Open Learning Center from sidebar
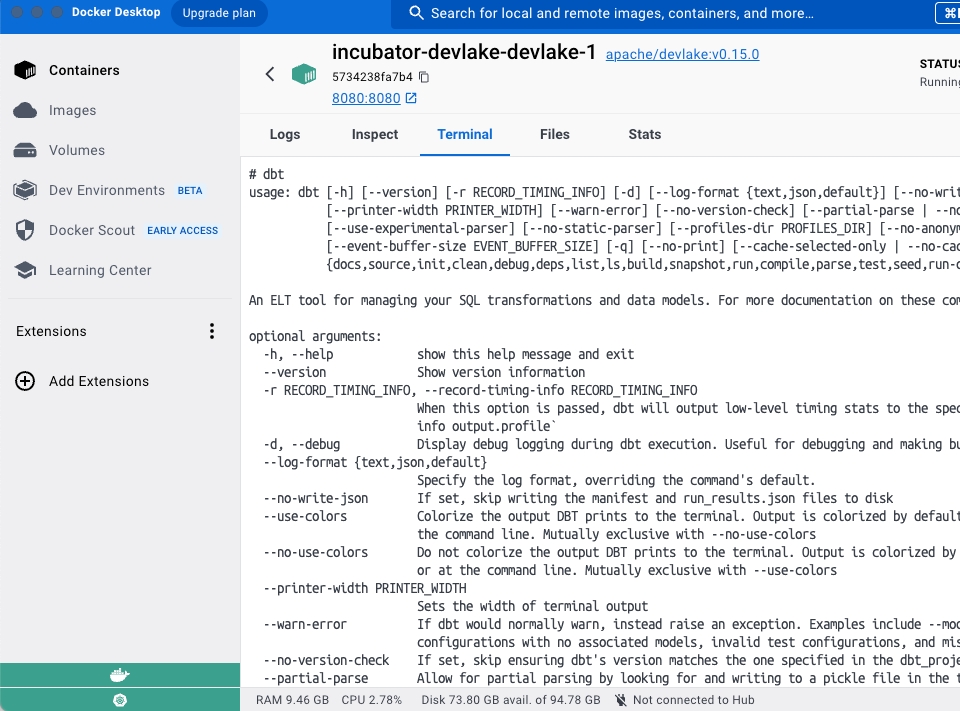The height and width of the screenshot is (711, 960). pyautogui.click(x=100, y=270)
